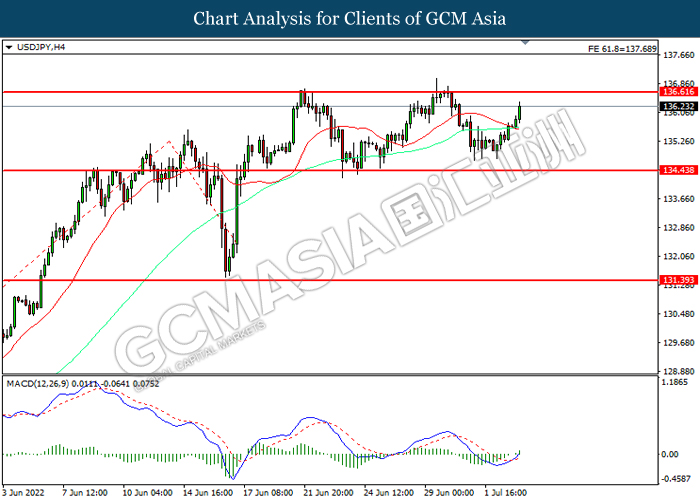Select the FE 61.8=137.689 Fibonacci label
700x500 pixels.
tap(622, 49)
